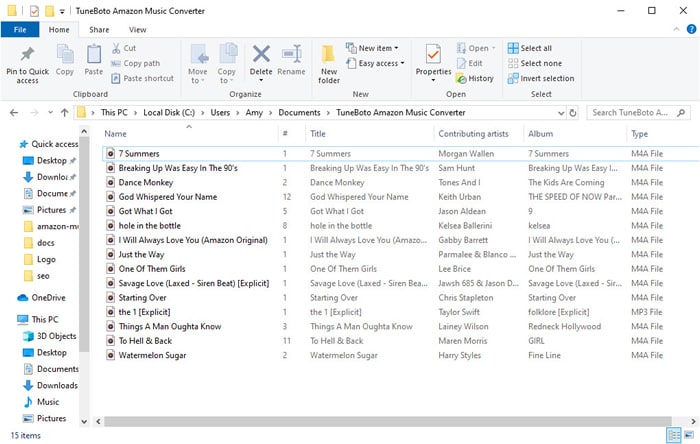This screenshot has width=700, height=444.
Task: Collapse the ribbon with the chevron
Action: point(676,29)
